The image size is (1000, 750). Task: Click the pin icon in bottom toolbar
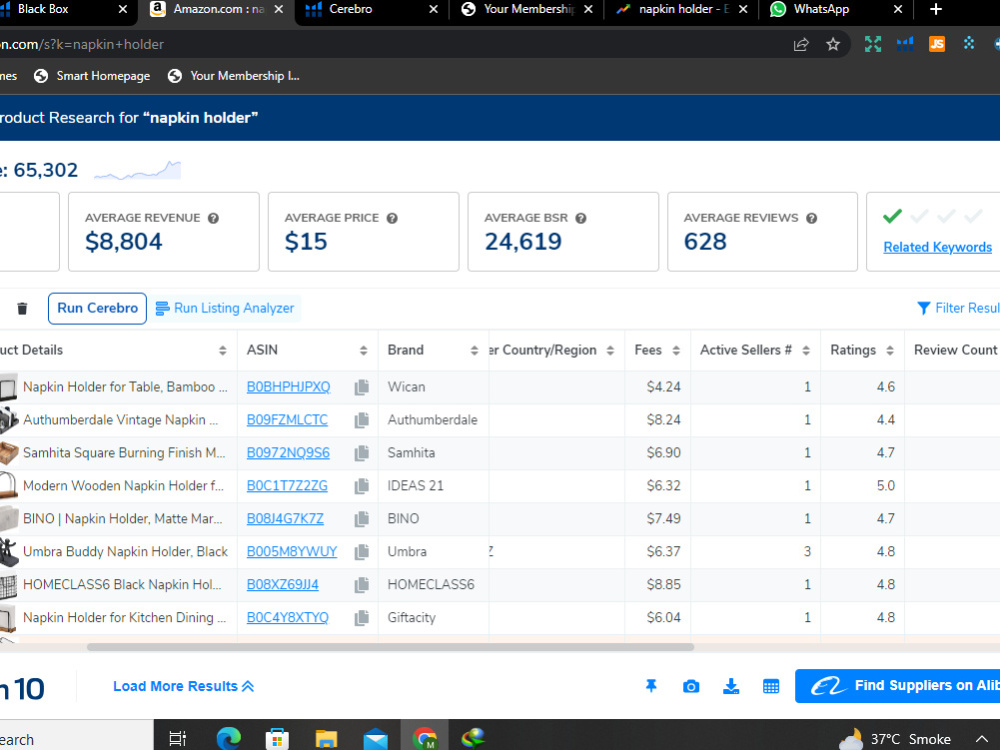[651, 686]
